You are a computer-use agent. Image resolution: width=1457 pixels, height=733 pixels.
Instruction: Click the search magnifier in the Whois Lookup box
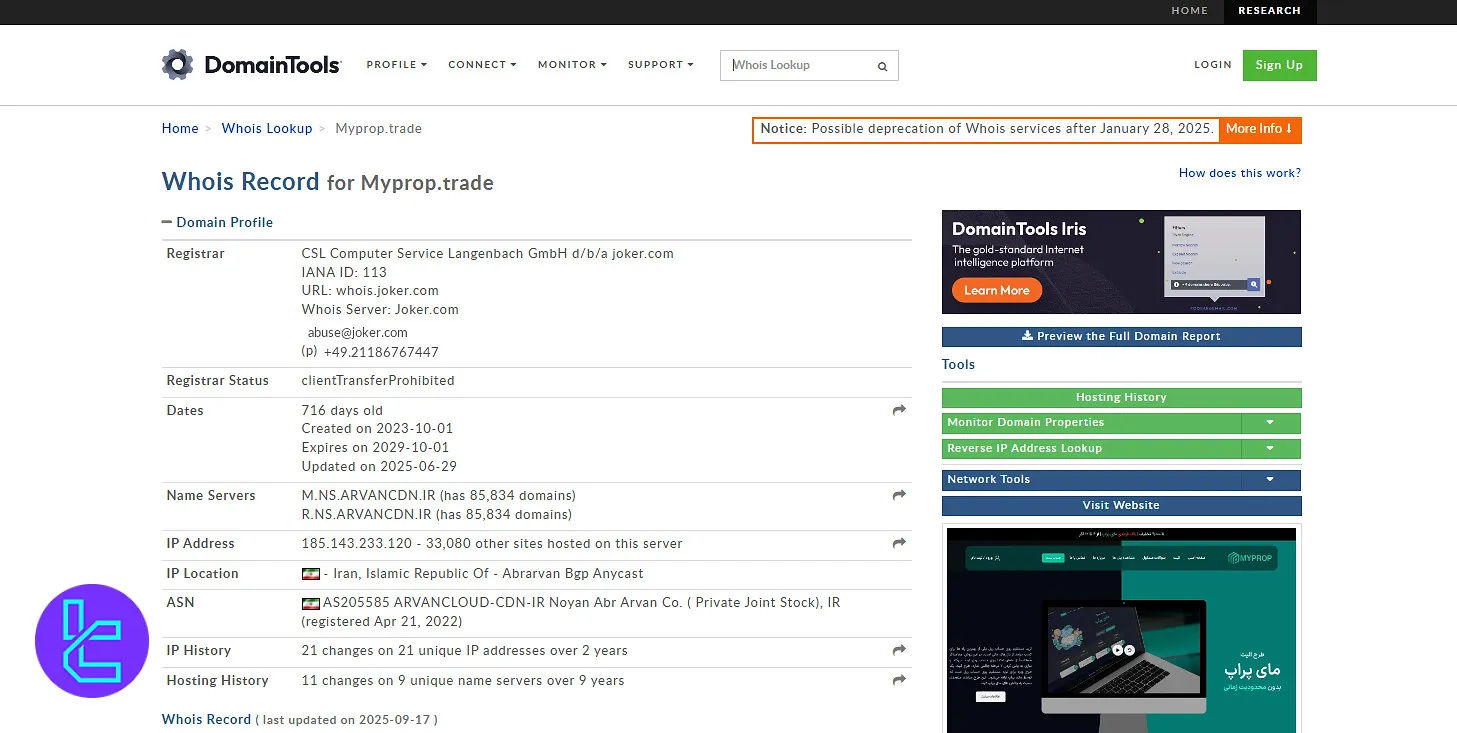pos(882,65)
